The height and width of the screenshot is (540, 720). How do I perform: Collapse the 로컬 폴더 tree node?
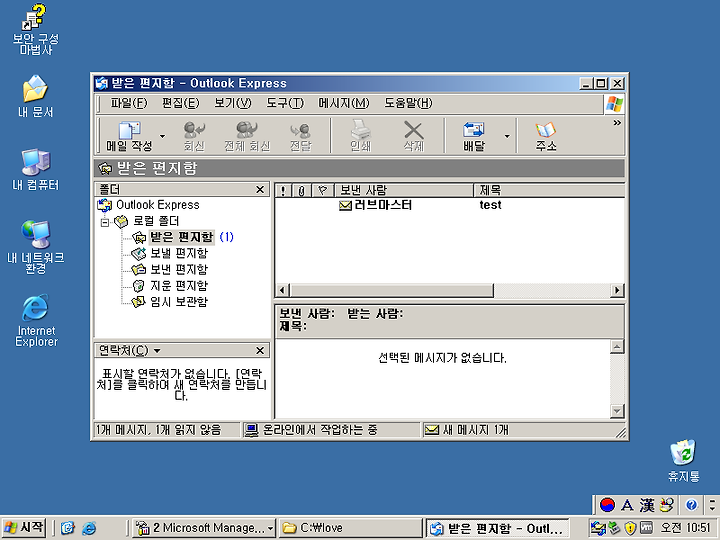(x=105, y=222)
